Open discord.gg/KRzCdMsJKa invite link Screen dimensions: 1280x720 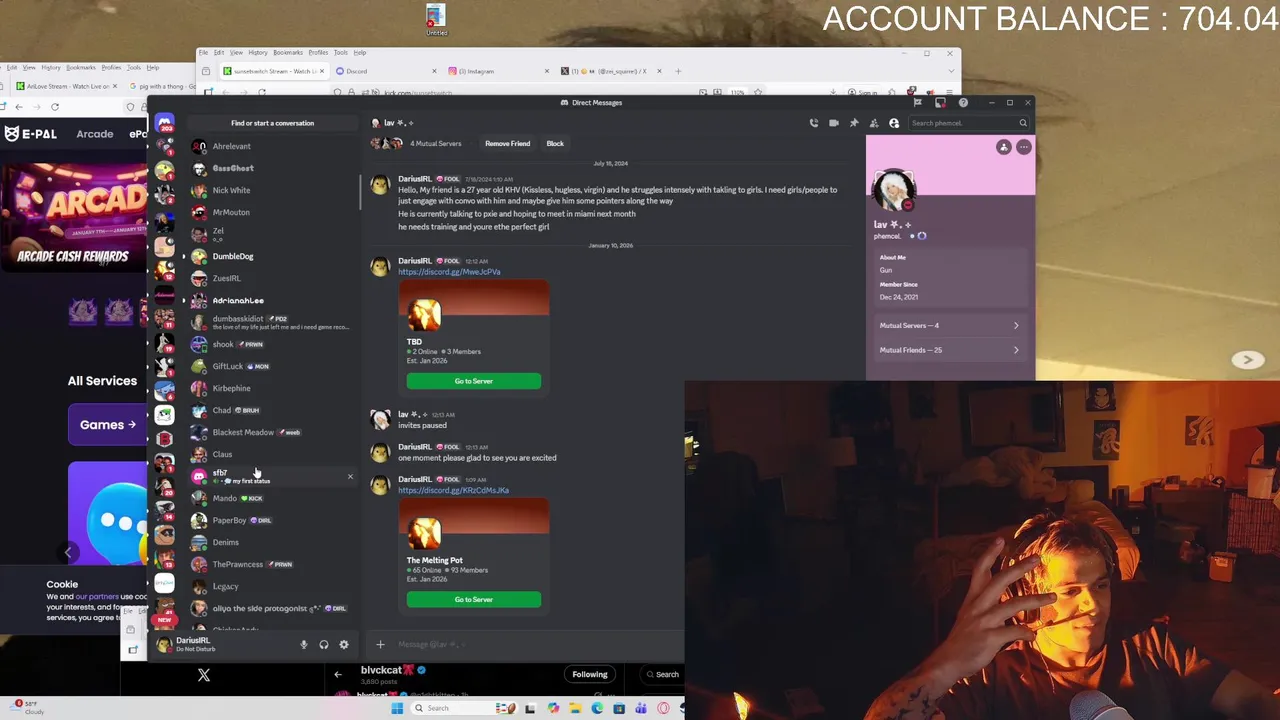[453, 491]
